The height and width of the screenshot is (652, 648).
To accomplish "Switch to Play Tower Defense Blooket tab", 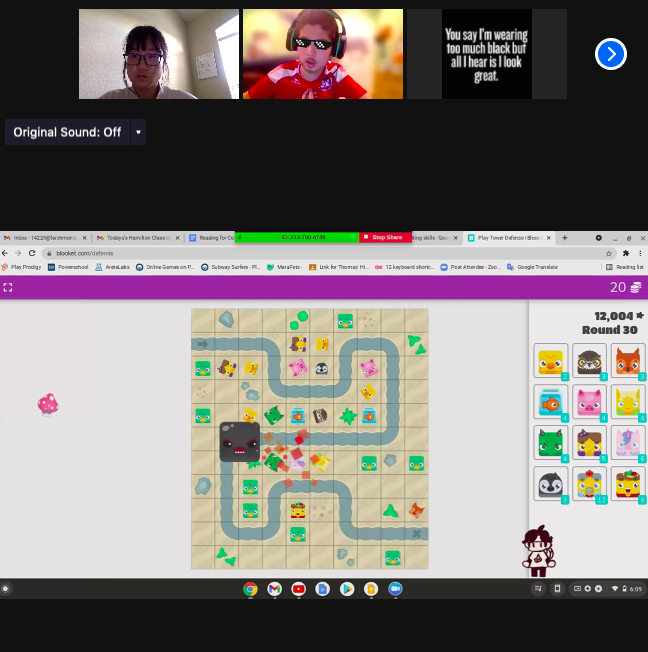I will [x=509, y=238].
